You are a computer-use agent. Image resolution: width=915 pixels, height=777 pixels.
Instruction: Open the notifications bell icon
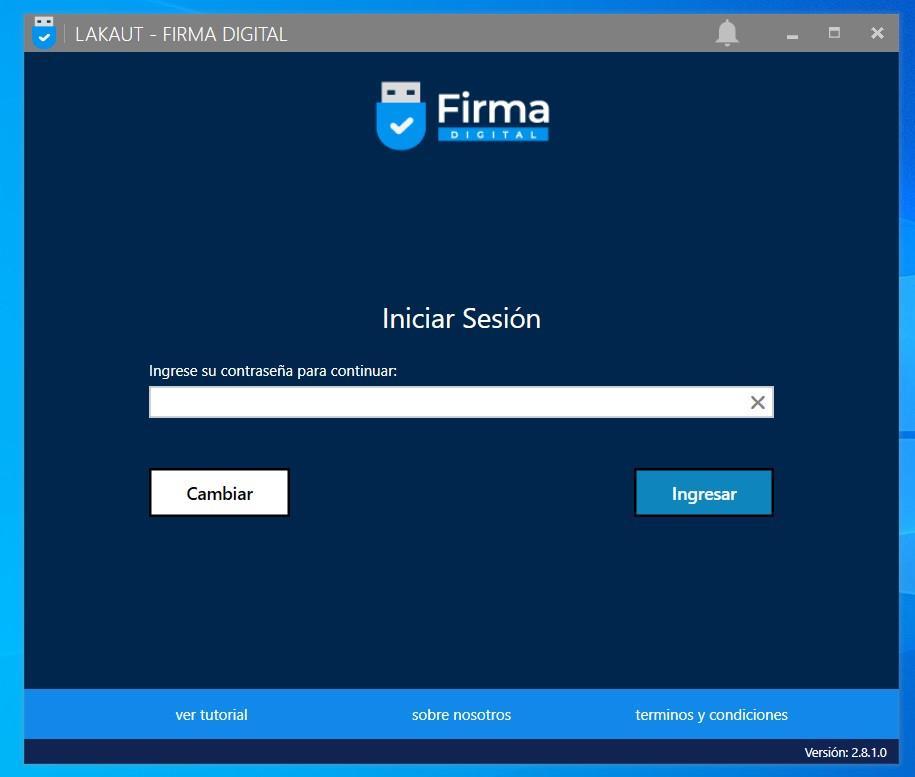pos(727,33)
